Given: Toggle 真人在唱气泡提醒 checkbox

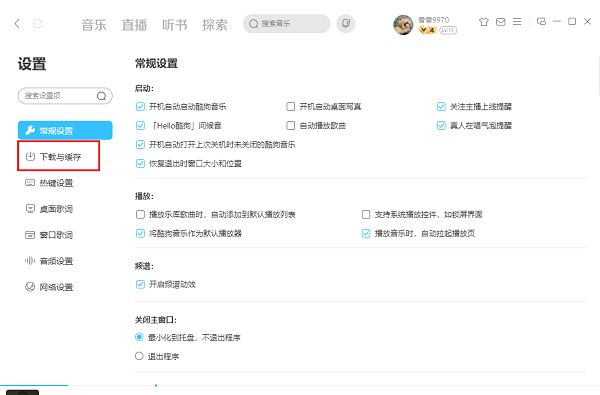Looking at the screenshot, I should point(441,126).
